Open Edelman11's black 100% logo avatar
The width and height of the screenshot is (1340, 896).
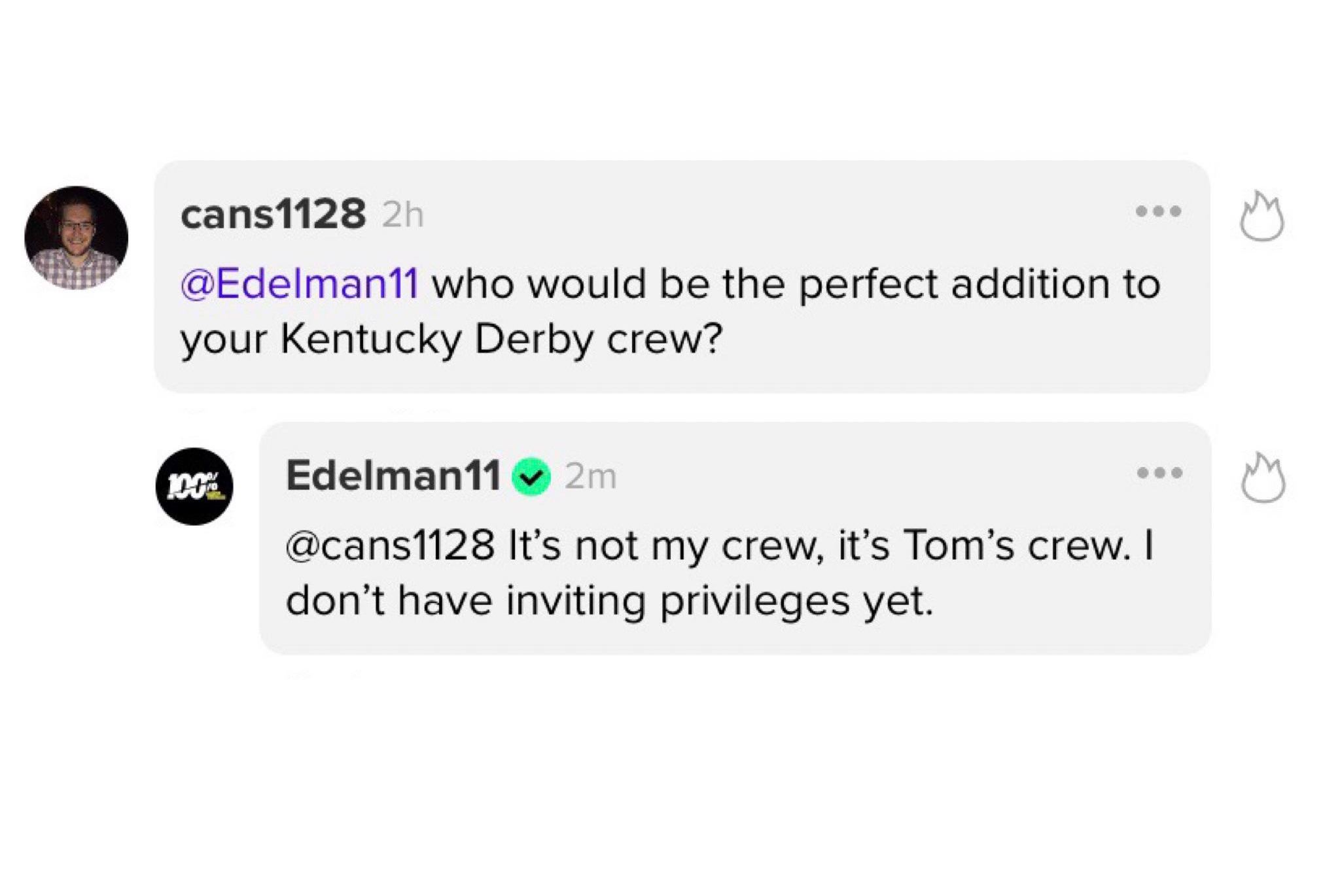coord(194,487)
